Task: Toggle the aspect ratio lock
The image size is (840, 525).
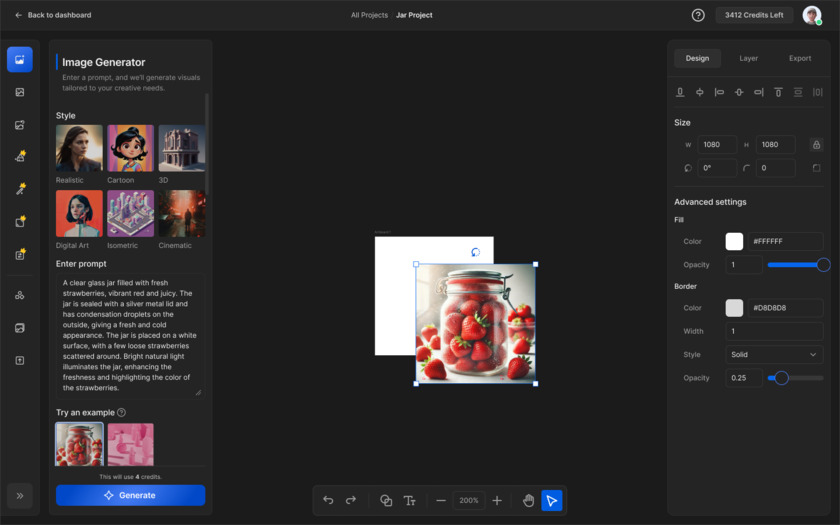Action: pos(816,145)
